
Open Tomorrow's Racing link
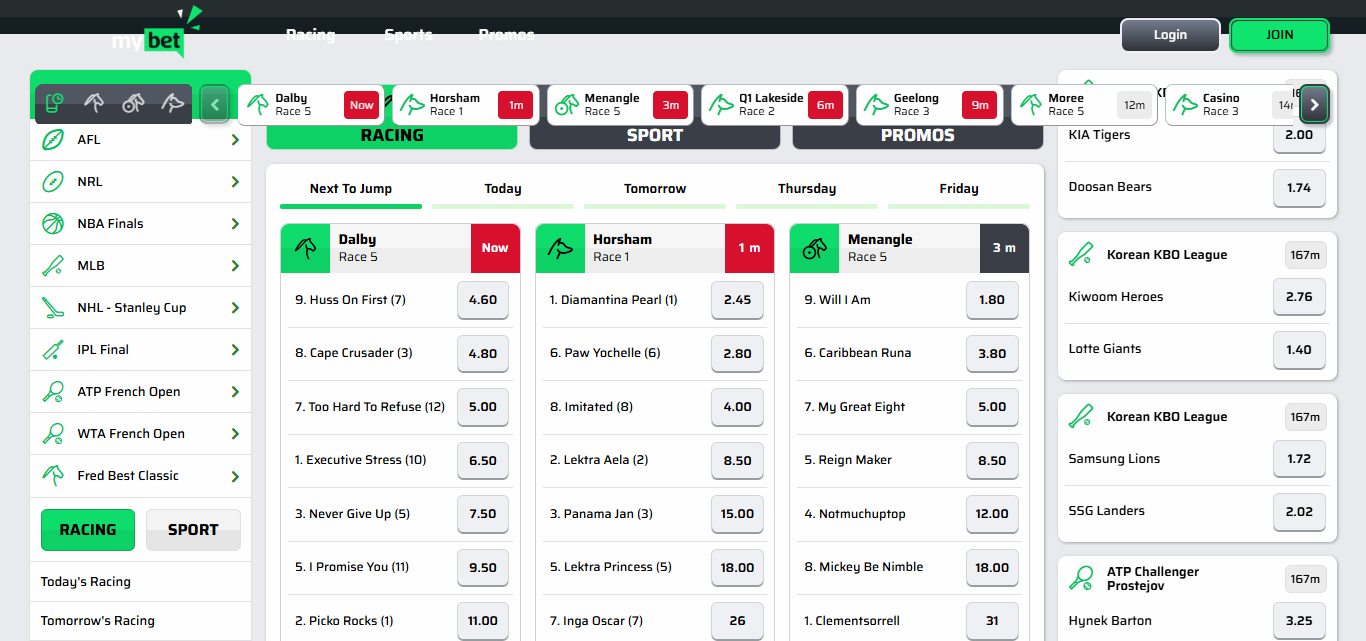click(x=98, y=621)
